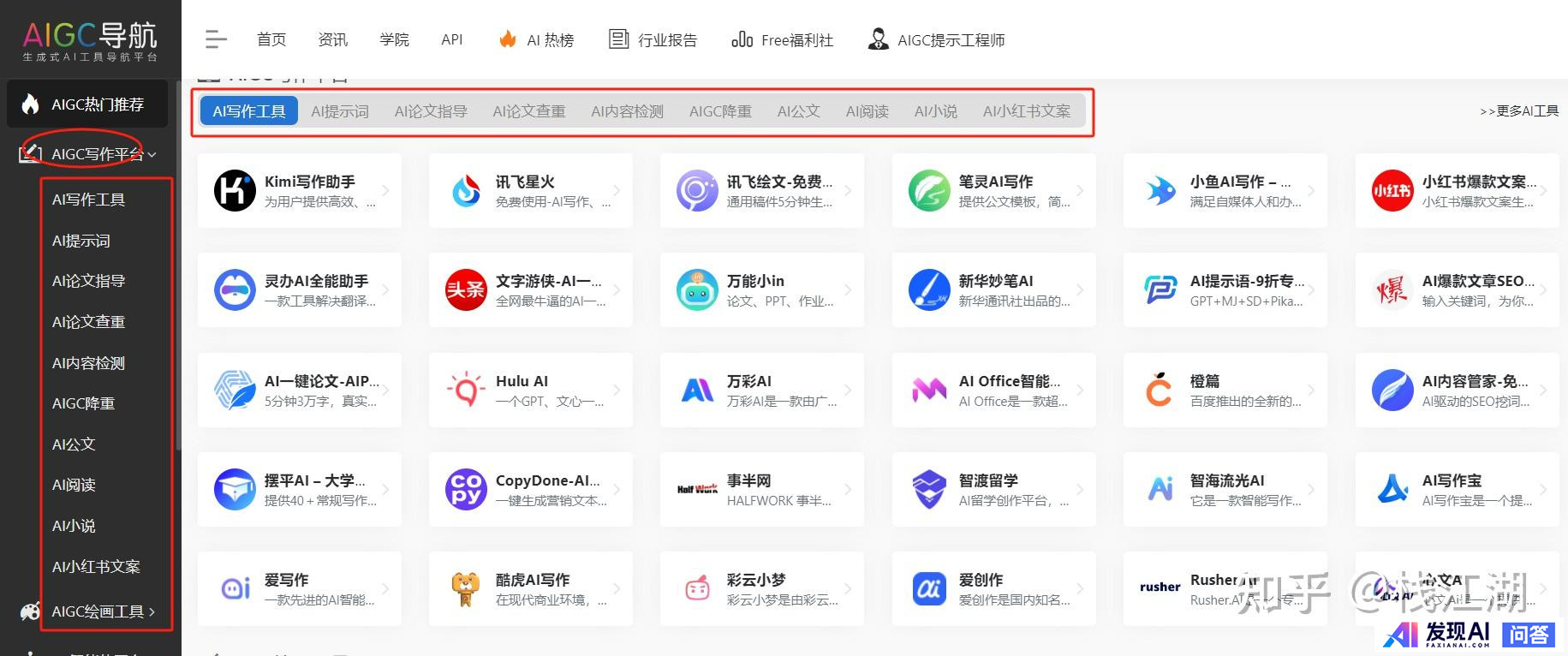Select AI写作工具 in the sidebar
Image resolution: width=1568 pixels, height=656 pixels.
[89, 200]
